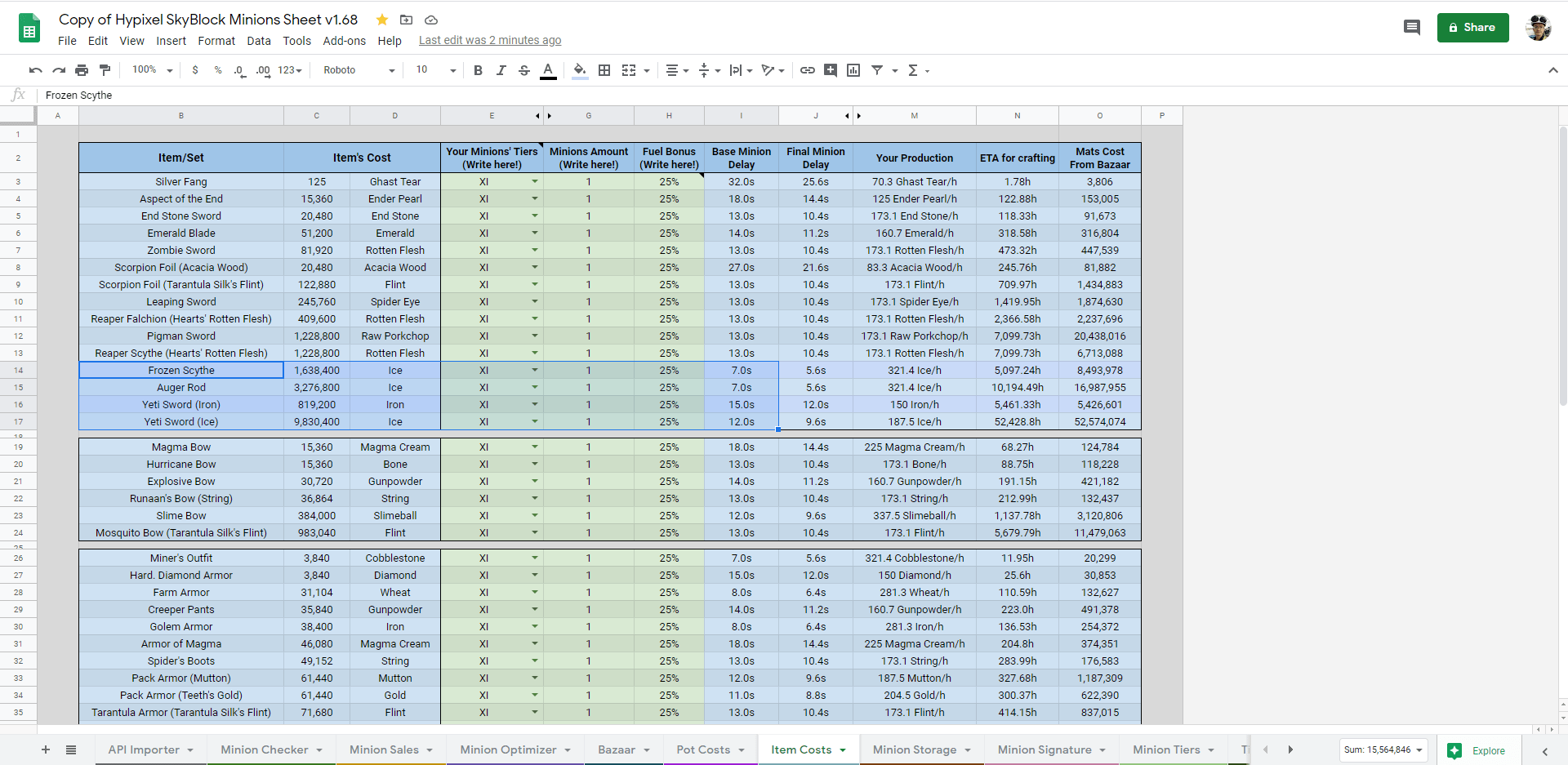Insert a comment from the toolbar
1568x765 pixels.
pos(831,70)
